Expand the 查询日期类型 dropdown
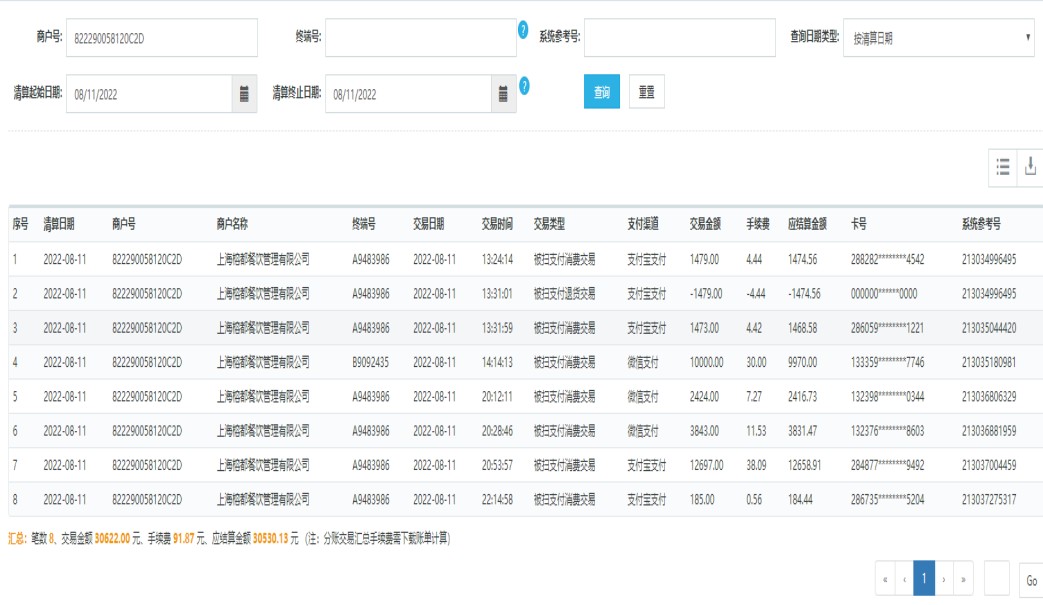1043x605 pixels. [938, 38]
